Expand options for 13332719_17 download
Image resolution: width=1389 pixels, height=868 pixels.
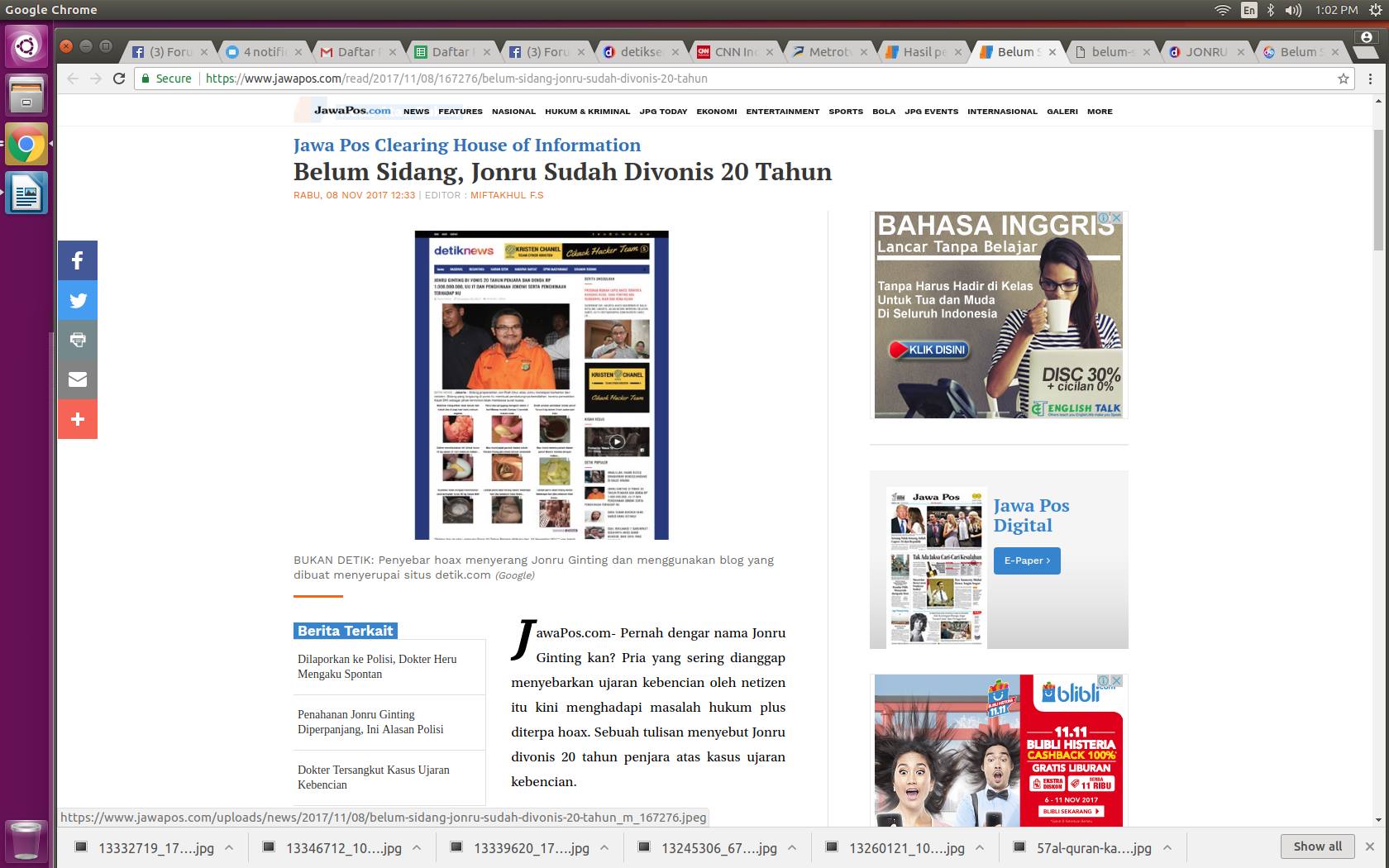point(229,847)
